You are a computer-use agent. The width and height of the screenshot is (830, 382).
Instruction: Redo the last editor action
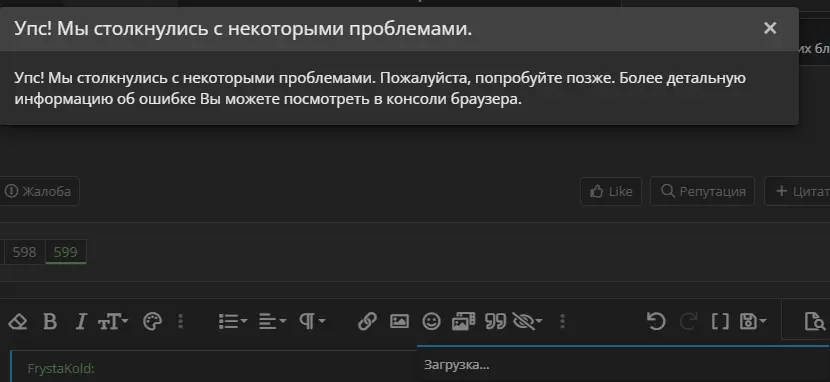(688, 321)
